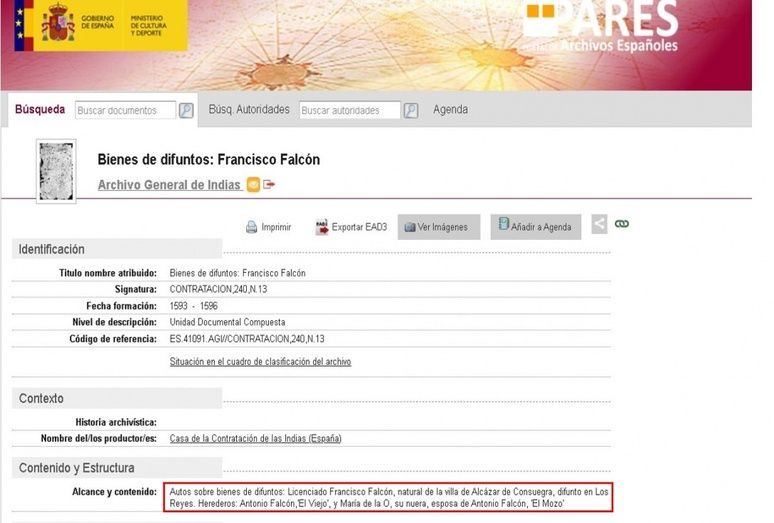This screenshot has width=774, height=523.
Task: Click the red arrow icon next to the archive name
Action: click(x=268, y=185)
